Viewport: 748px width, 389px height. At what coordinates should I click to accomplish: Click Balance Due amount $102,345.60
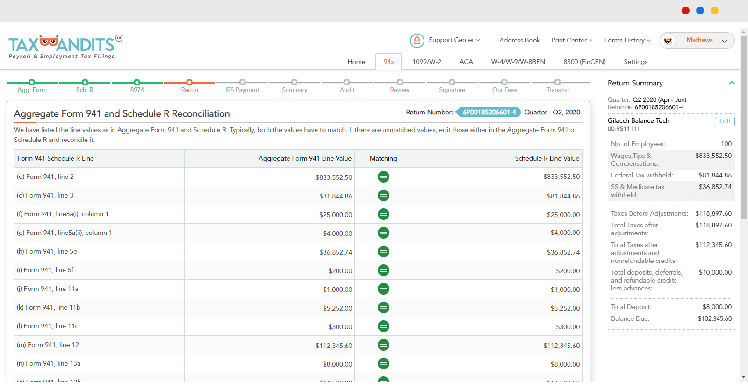[714, 318]
